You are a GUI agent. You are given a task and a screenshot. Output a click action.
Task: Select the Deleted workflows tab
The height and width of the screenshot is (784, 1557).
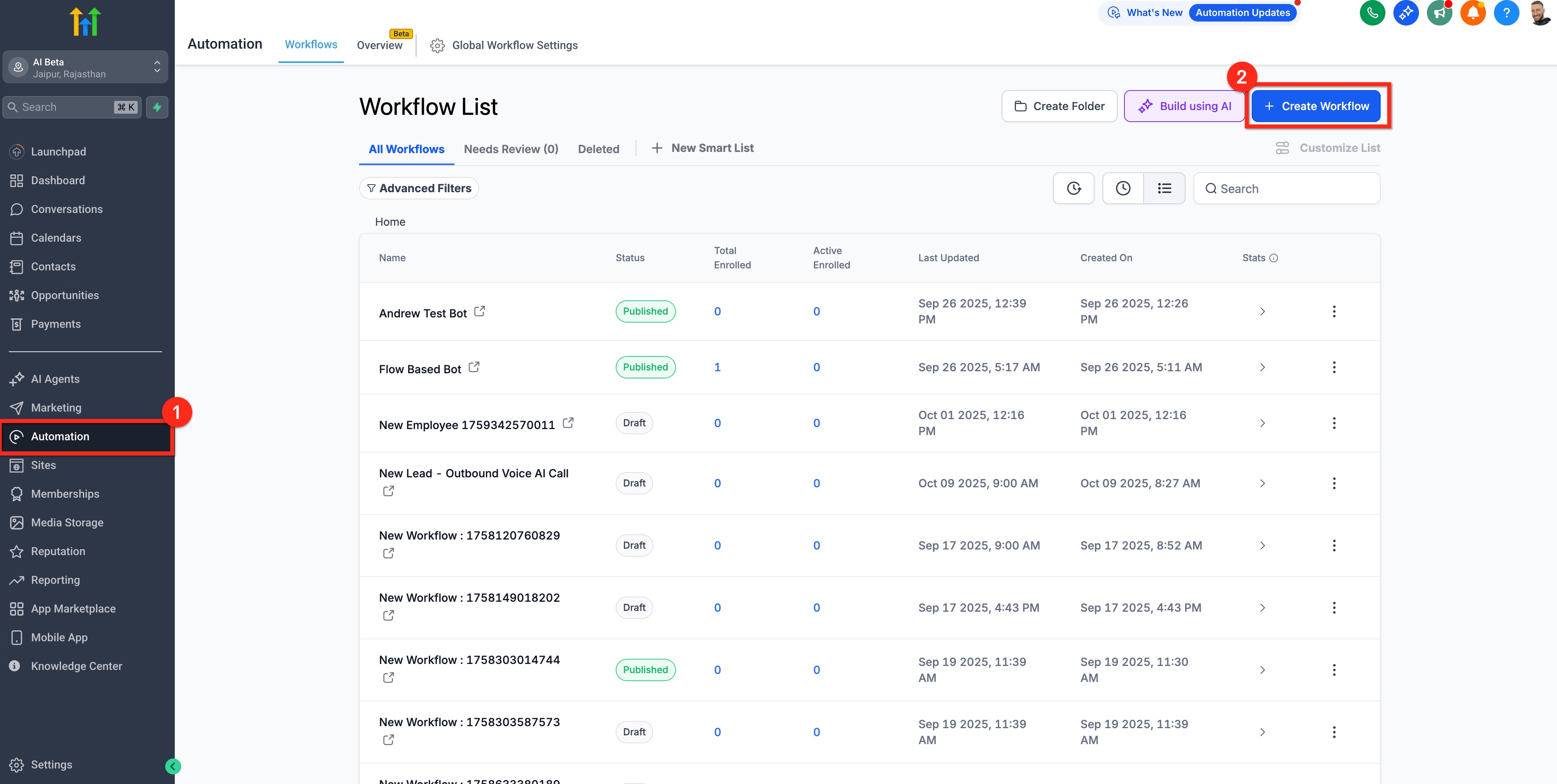598,149
